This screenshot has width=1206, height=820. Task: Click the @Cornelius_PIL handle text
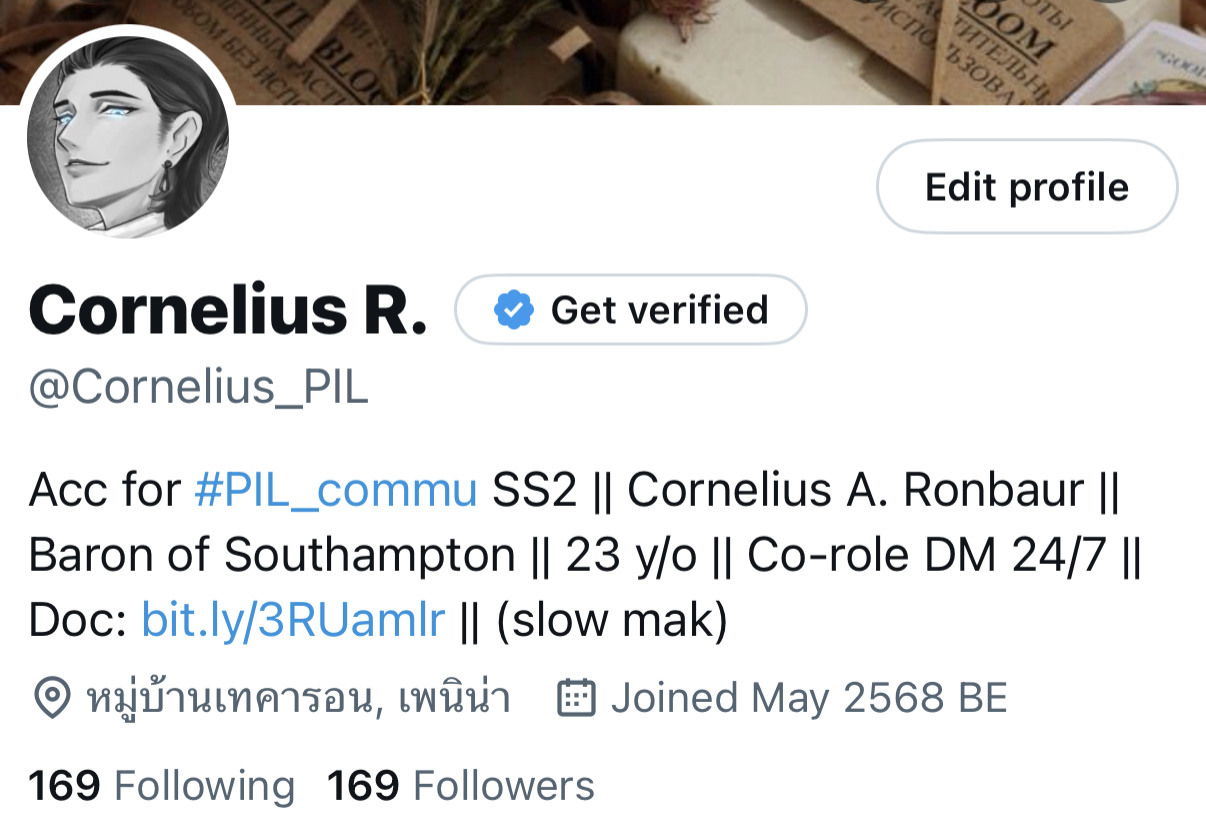(x=199, y=389)
